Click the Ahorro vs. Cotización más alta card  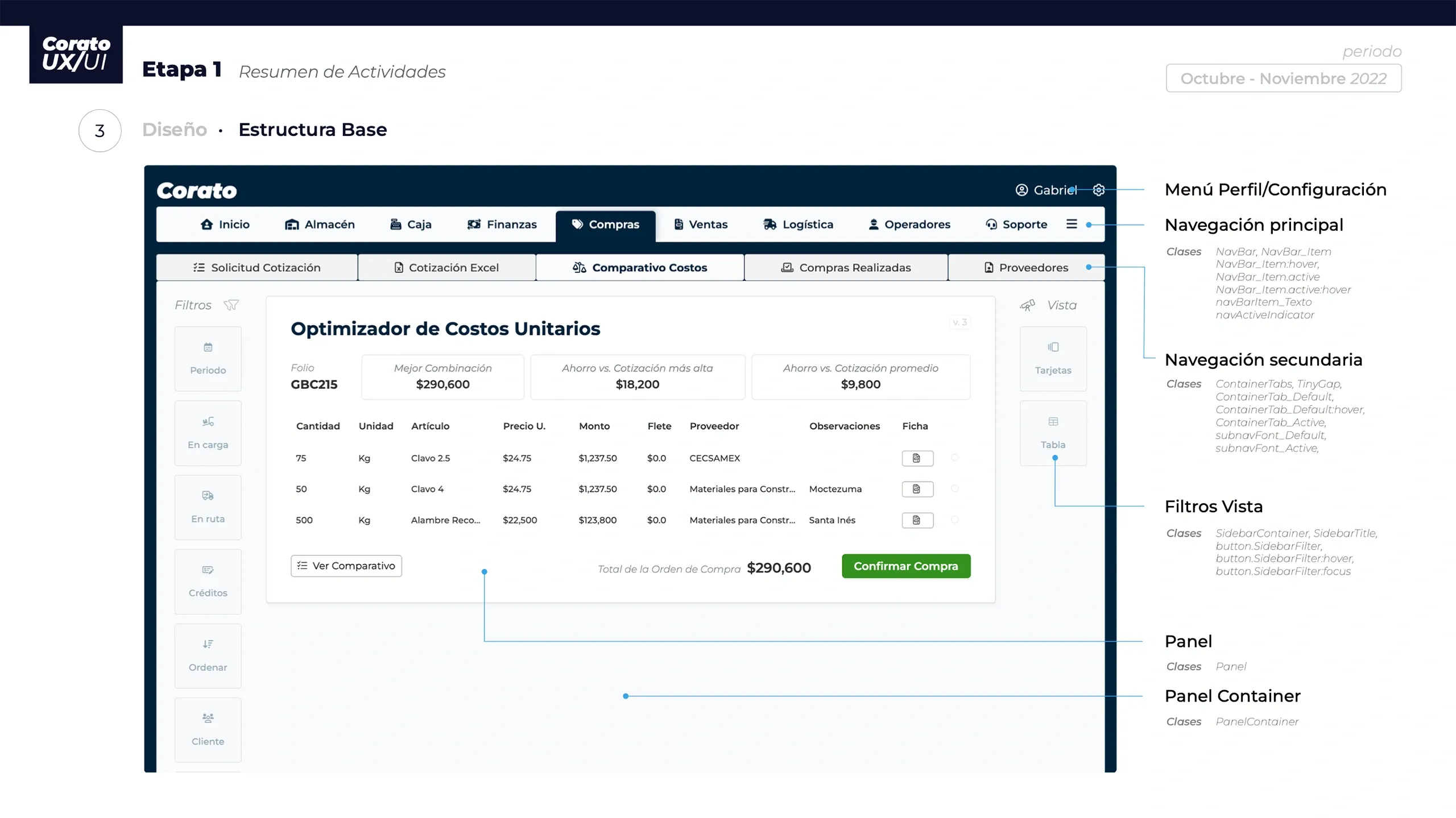pyautogui.click(x=638, y=377)
